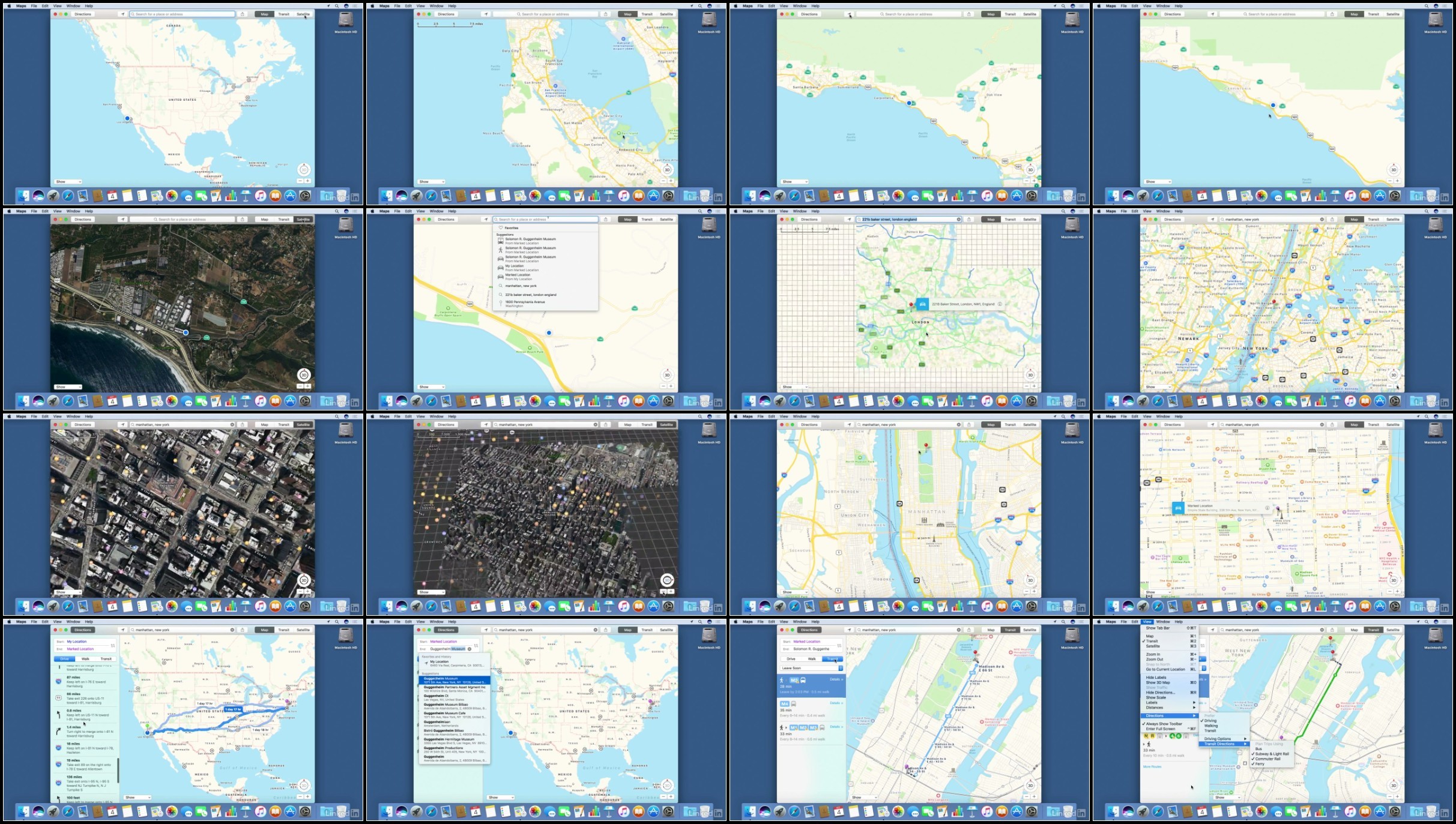Click scrollbar of driving directions step list
This screenshot has height=824, width=1456.
pos(118,770)
